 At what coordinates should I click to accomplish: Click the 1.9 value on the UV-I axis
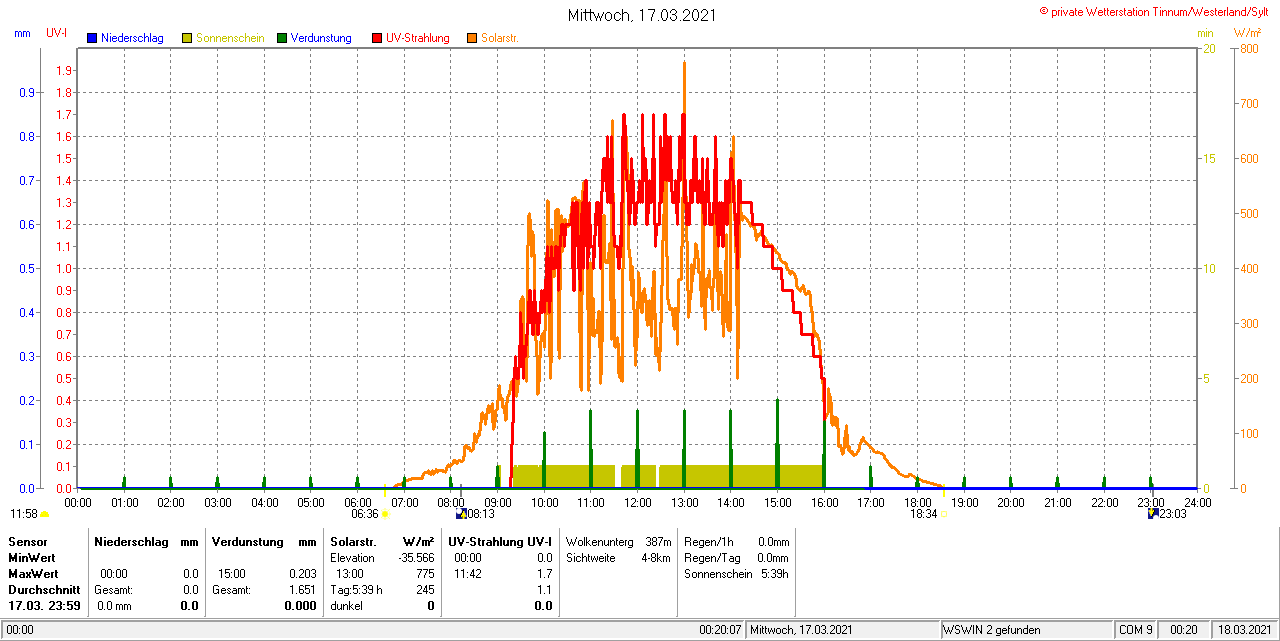64,70
